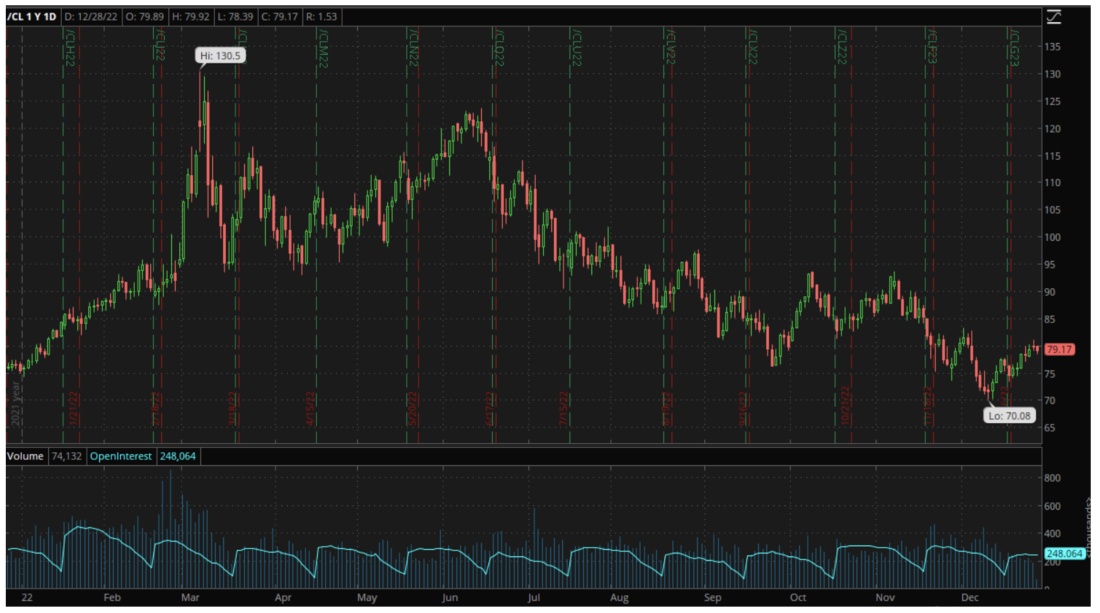Click the 100 level on price axis
The width and height of the screenshot is (1100, 613).
point(1054,238)
